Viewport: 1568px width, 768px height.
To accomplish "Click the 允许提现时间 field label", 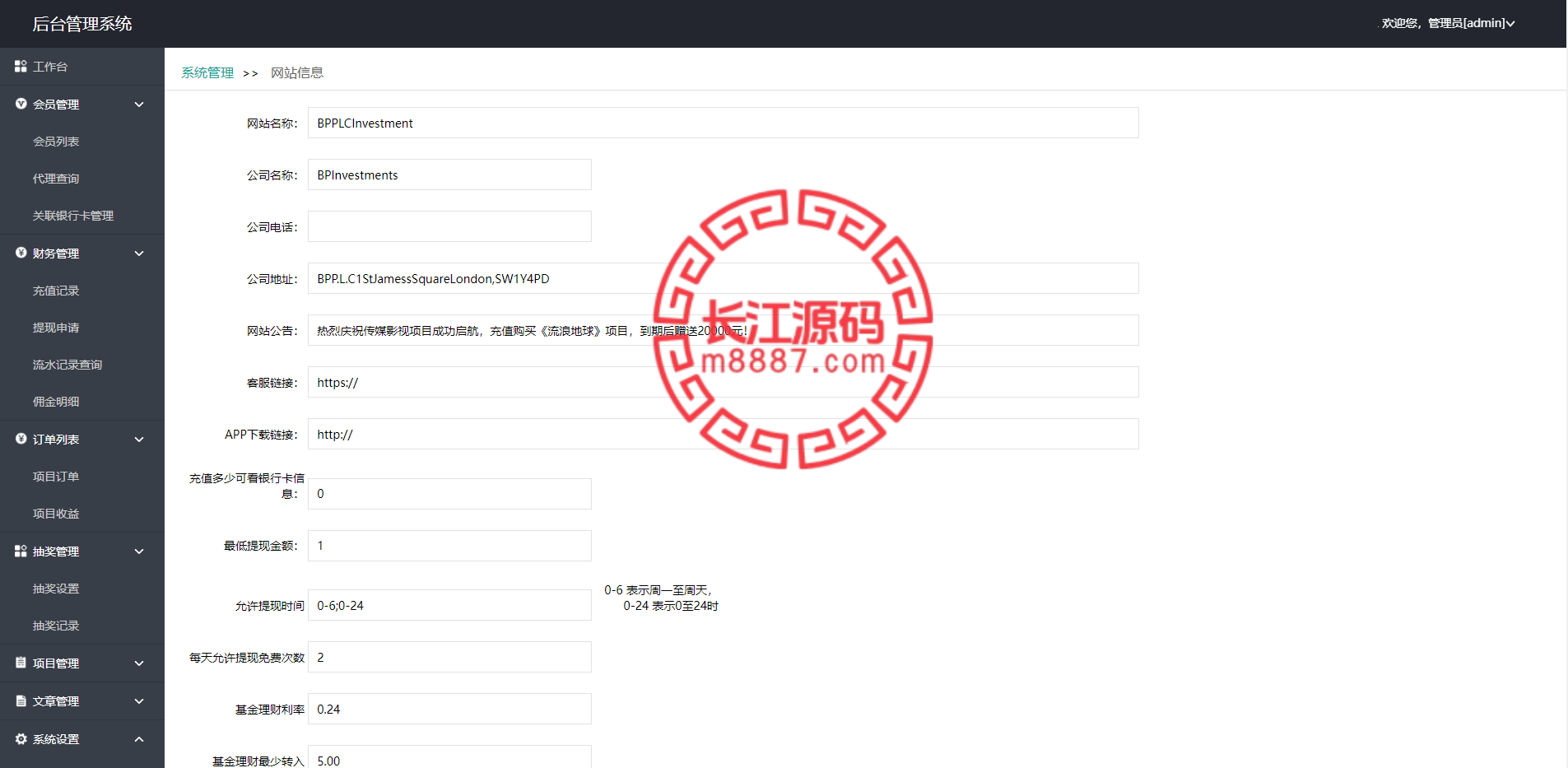I will tap(270, 606).
